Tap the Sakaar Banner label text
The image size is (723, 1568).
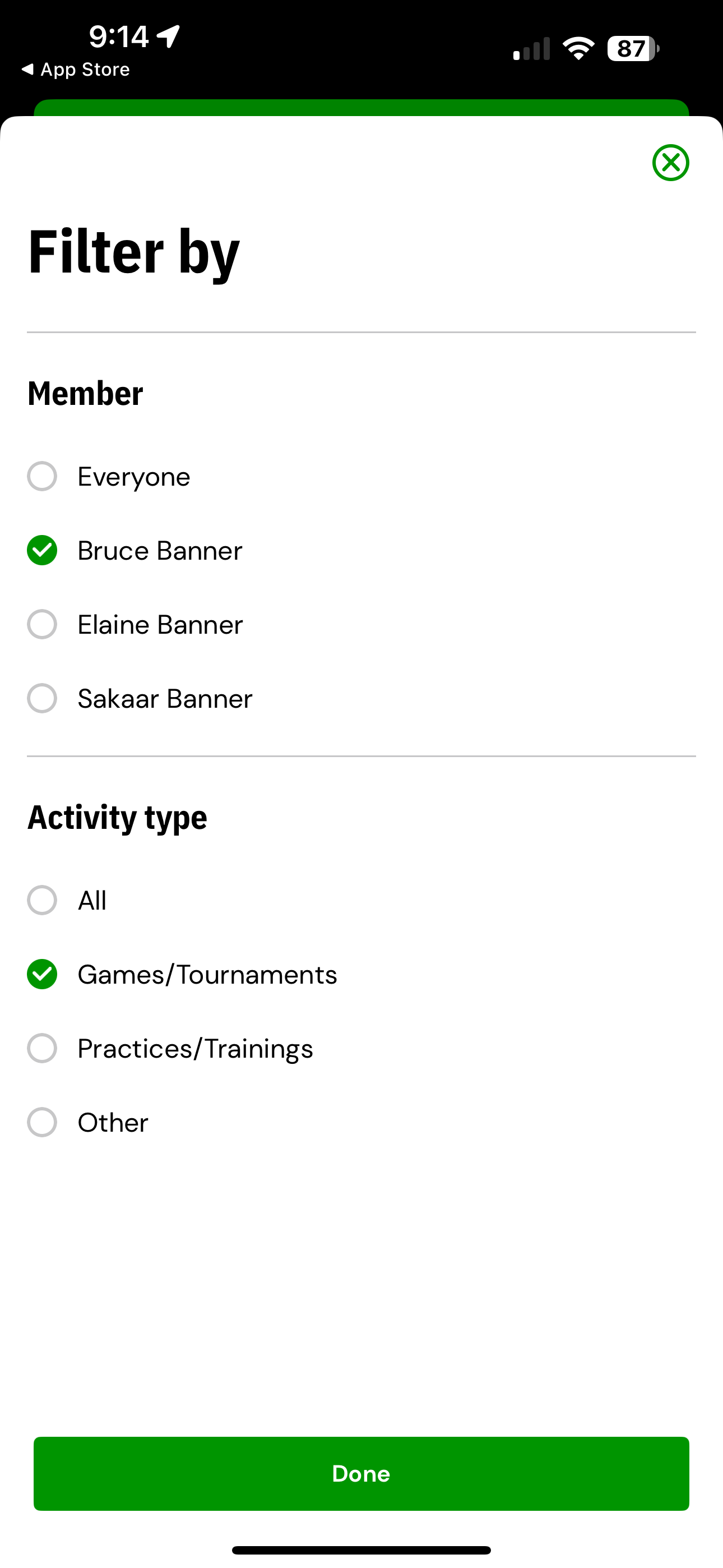point(165,699)
